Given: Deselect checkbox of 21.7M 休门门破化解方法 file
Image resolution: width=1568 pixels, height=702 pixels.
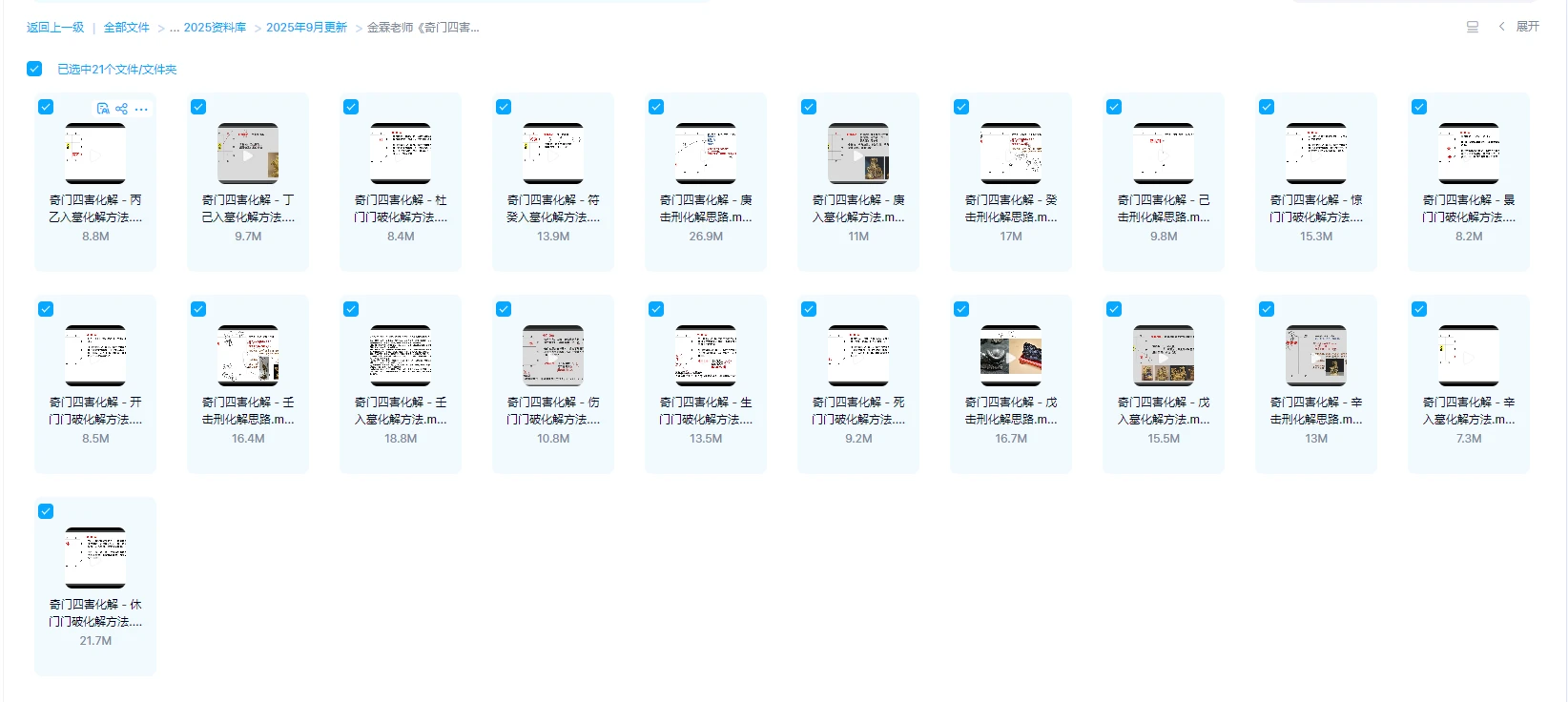Looking at the screenshot, I should 46,511.
